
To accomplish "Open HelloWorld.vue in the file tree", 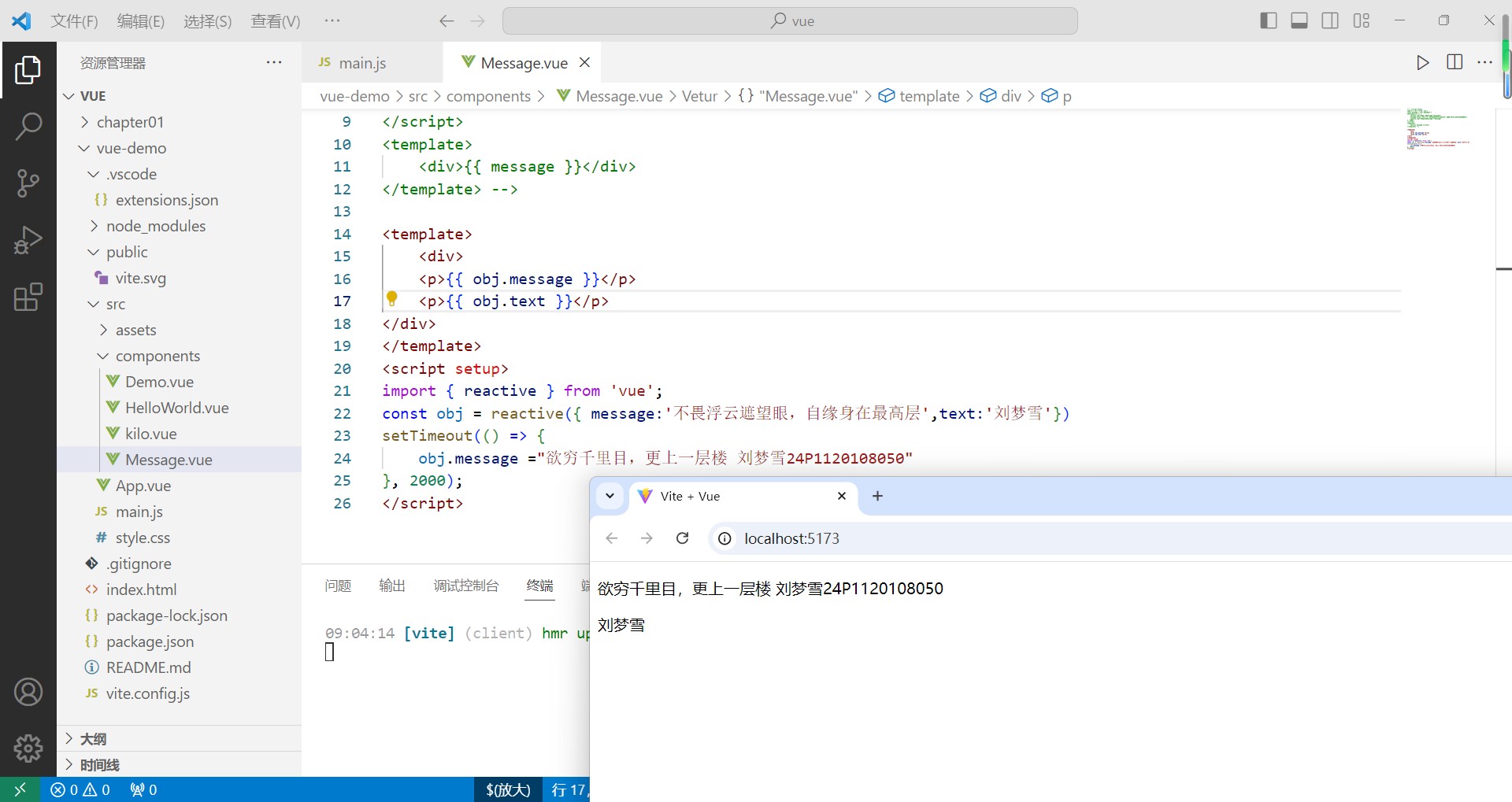I will (176, 408).
